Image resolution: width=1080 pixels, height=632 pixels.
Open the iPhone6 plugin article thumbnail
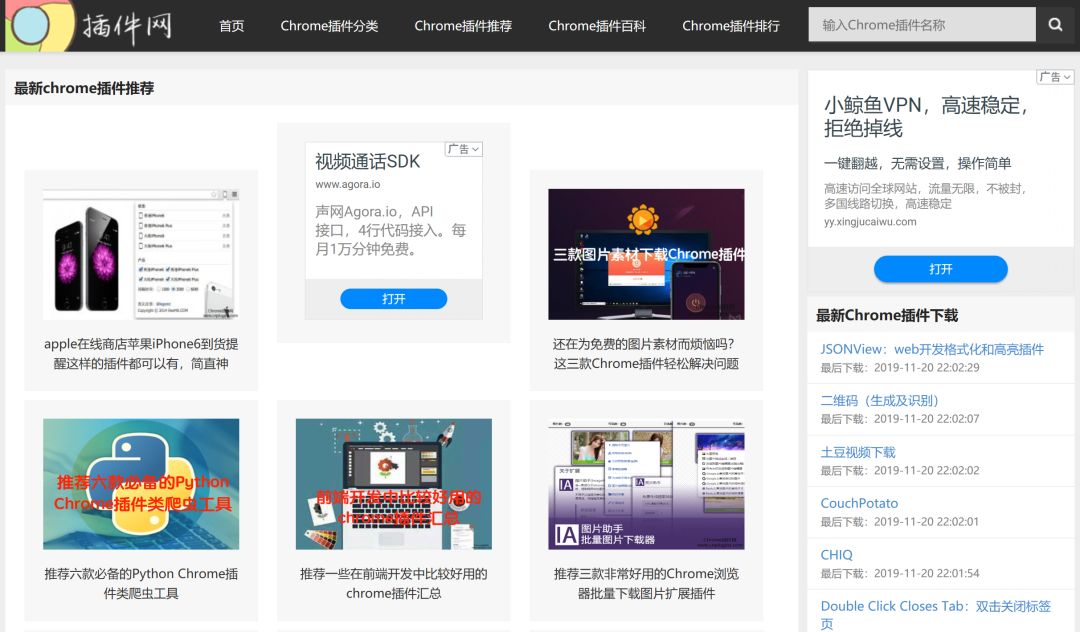coord(141,254)
